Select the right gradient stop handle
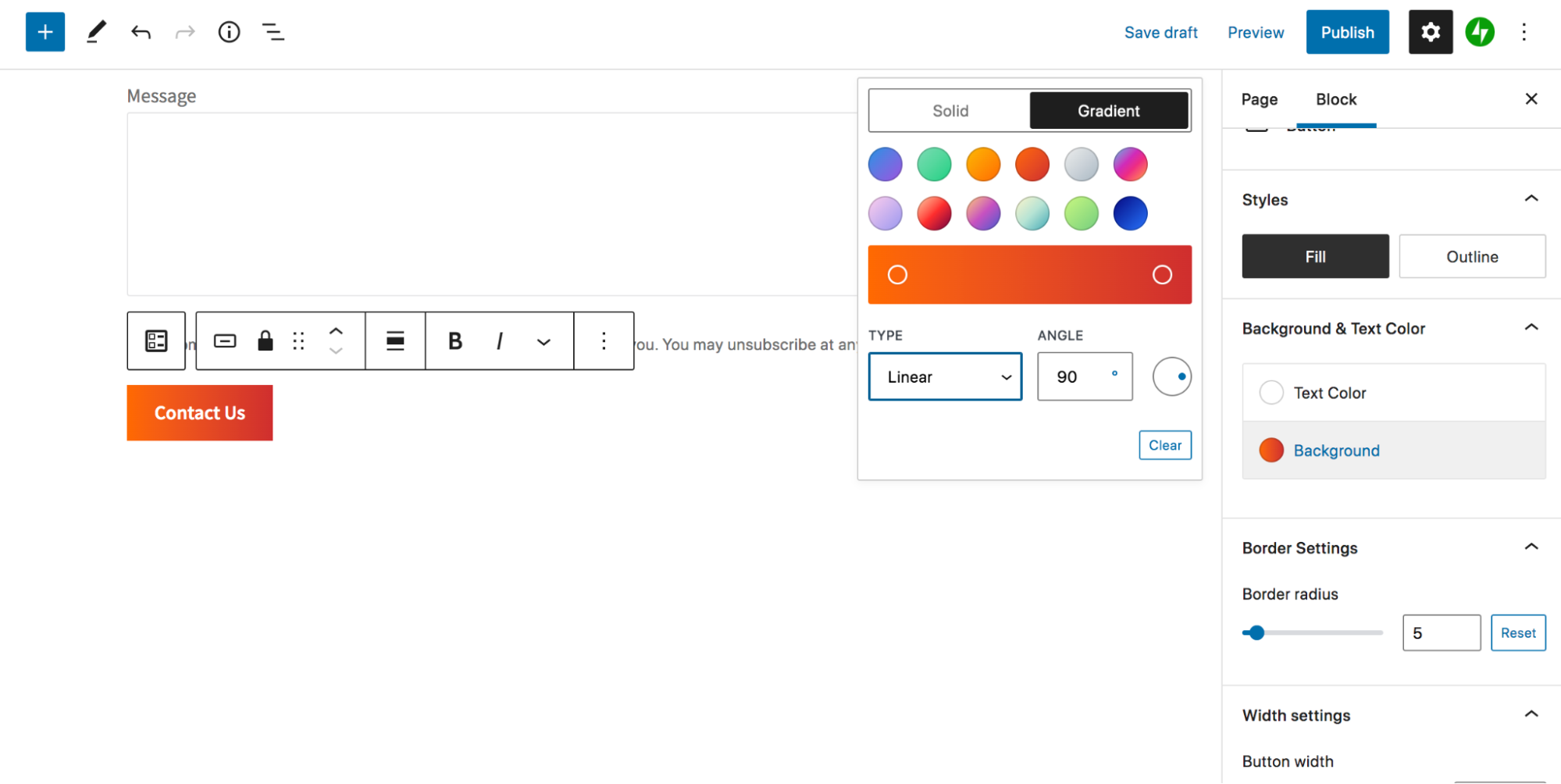 pyautogui.click(x=1162, y=275)
